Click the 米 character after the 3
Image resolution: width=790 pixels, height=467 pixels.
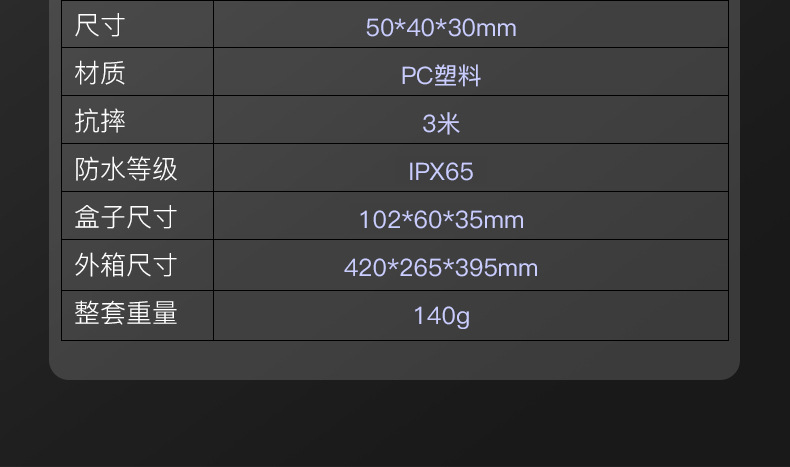click(449, 124)
